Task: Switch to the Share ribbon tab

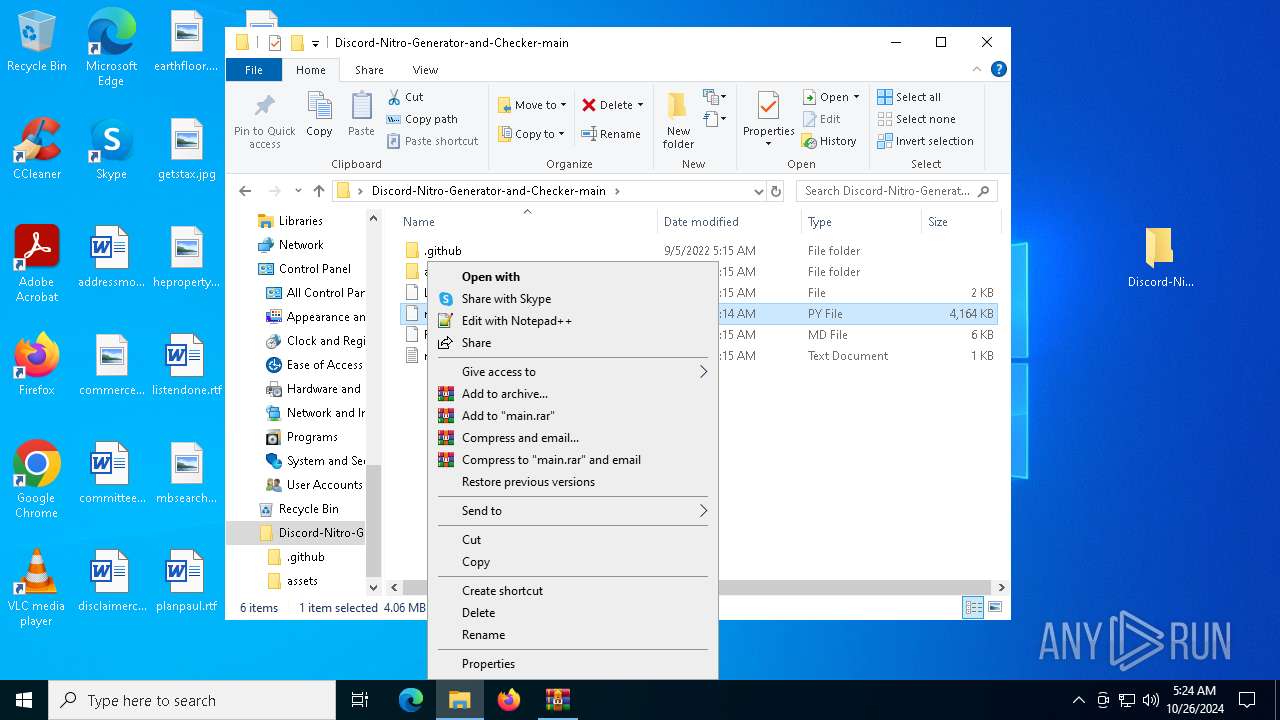Action: click(x=369, y=70)
